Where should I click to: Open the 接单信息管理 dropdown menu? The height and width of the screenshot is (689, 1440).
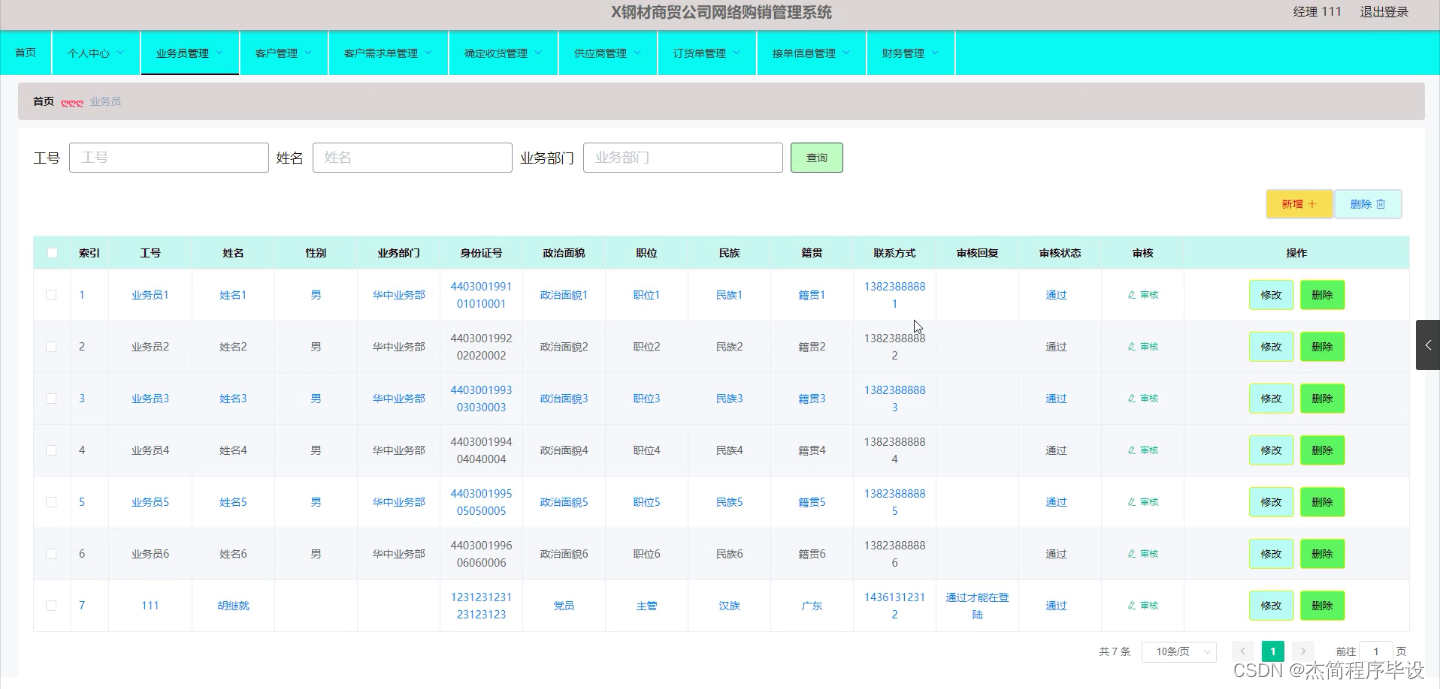click(811, 53)
